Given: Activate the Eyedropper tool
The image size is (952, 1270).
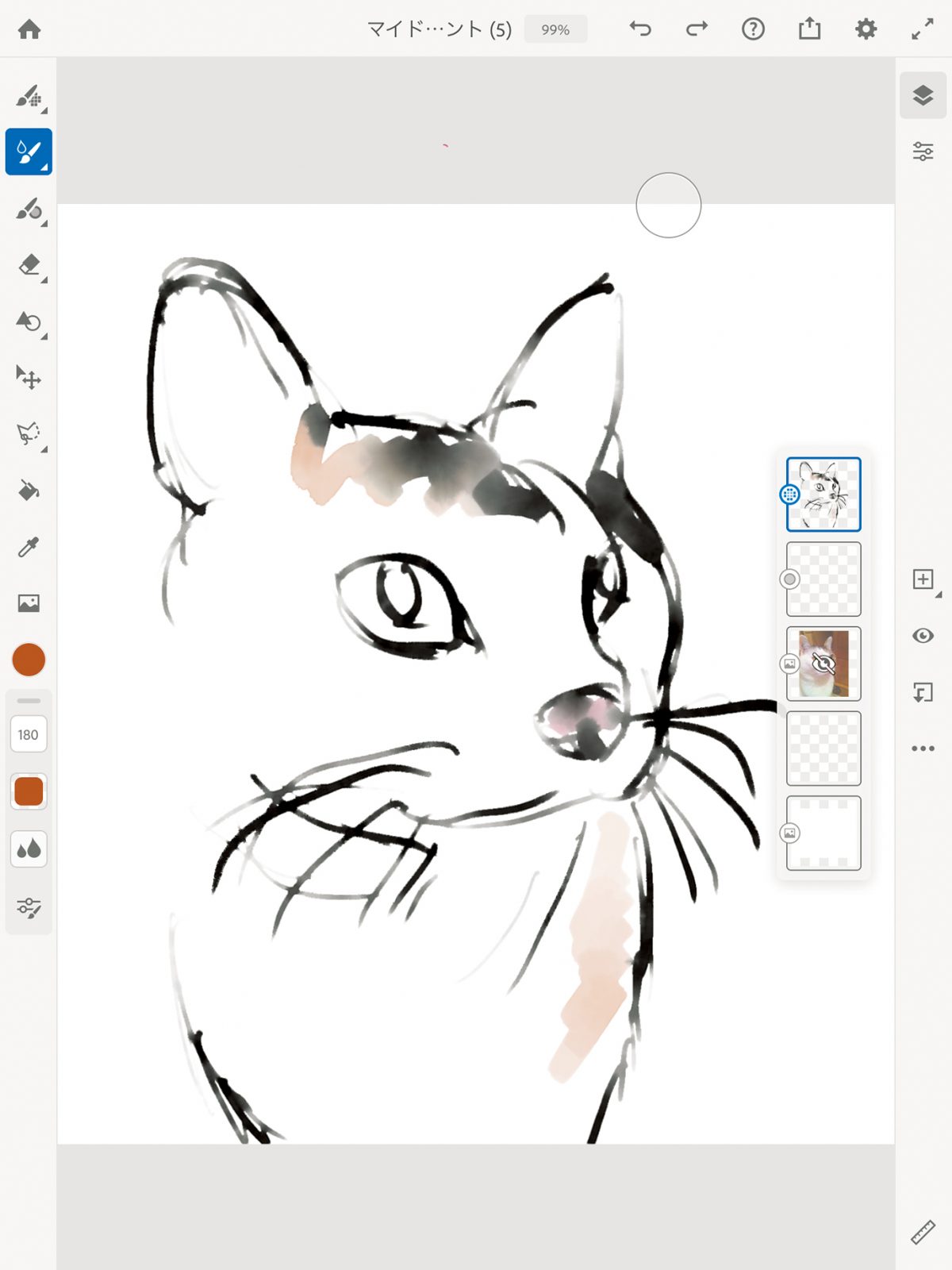Looking at the screenshot, I should [29, 547].
